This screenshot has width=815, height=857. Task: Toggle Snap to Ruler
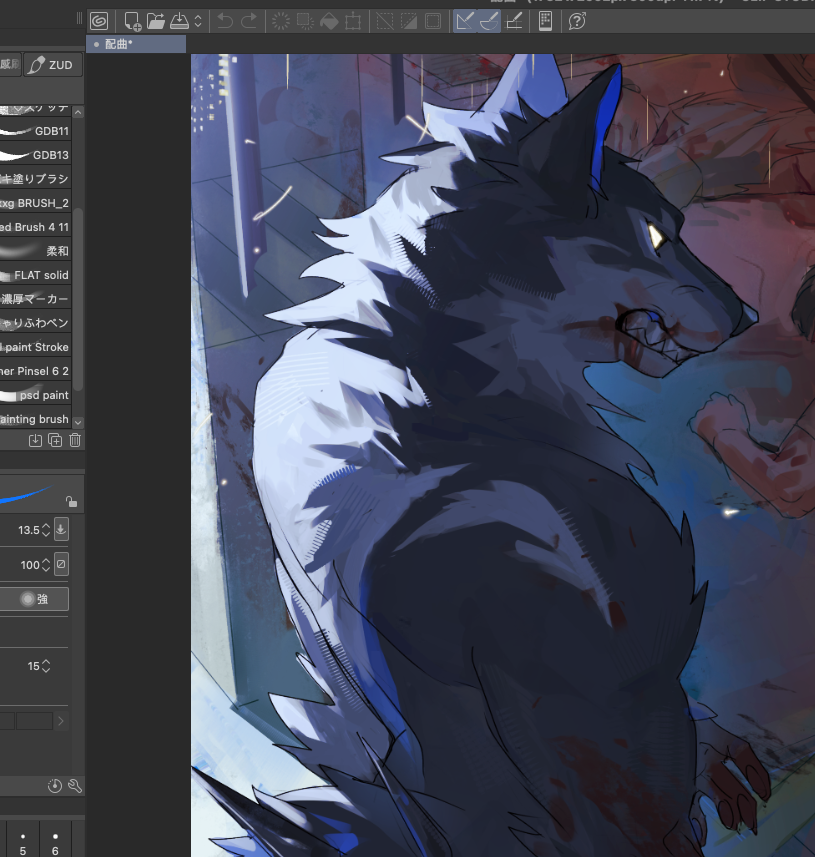(x=465, y=21)
